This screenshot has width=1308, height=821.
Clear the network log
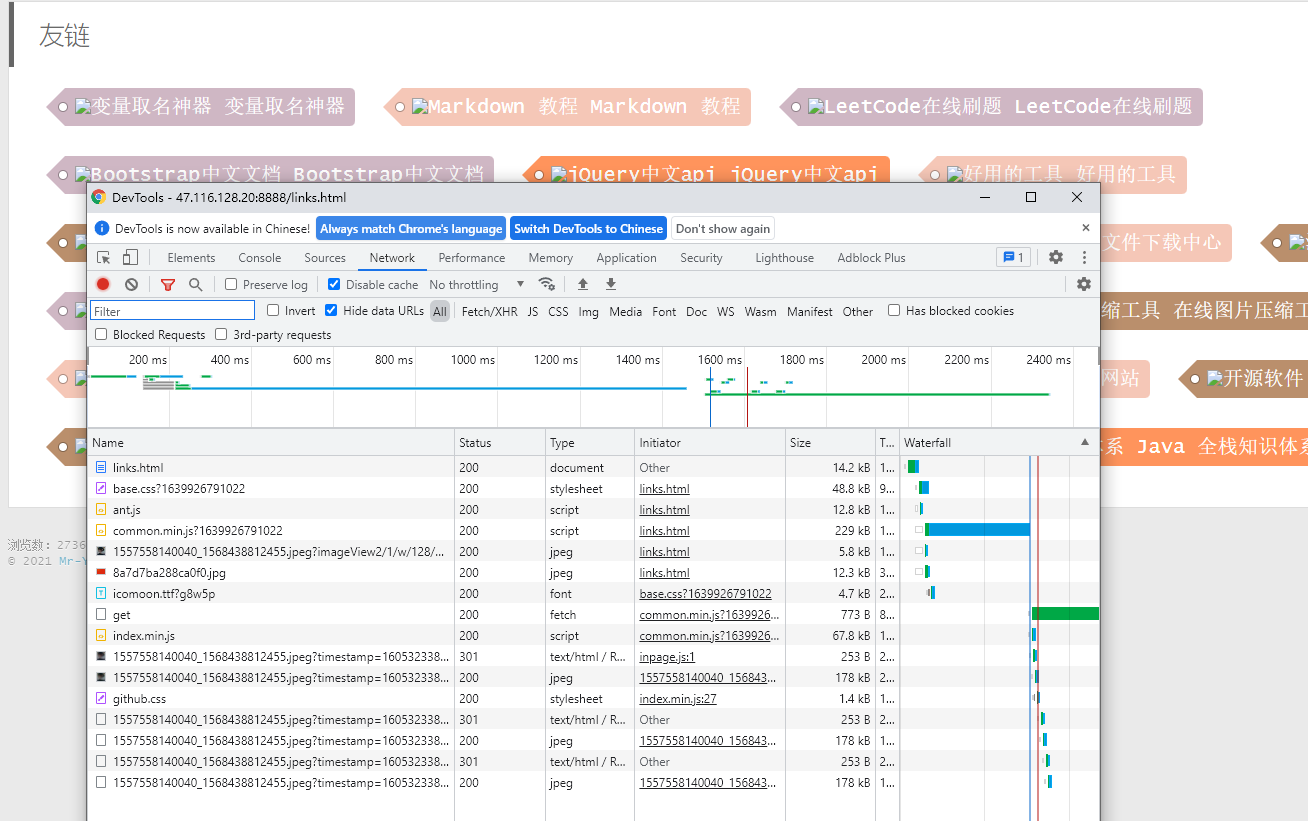131,285
